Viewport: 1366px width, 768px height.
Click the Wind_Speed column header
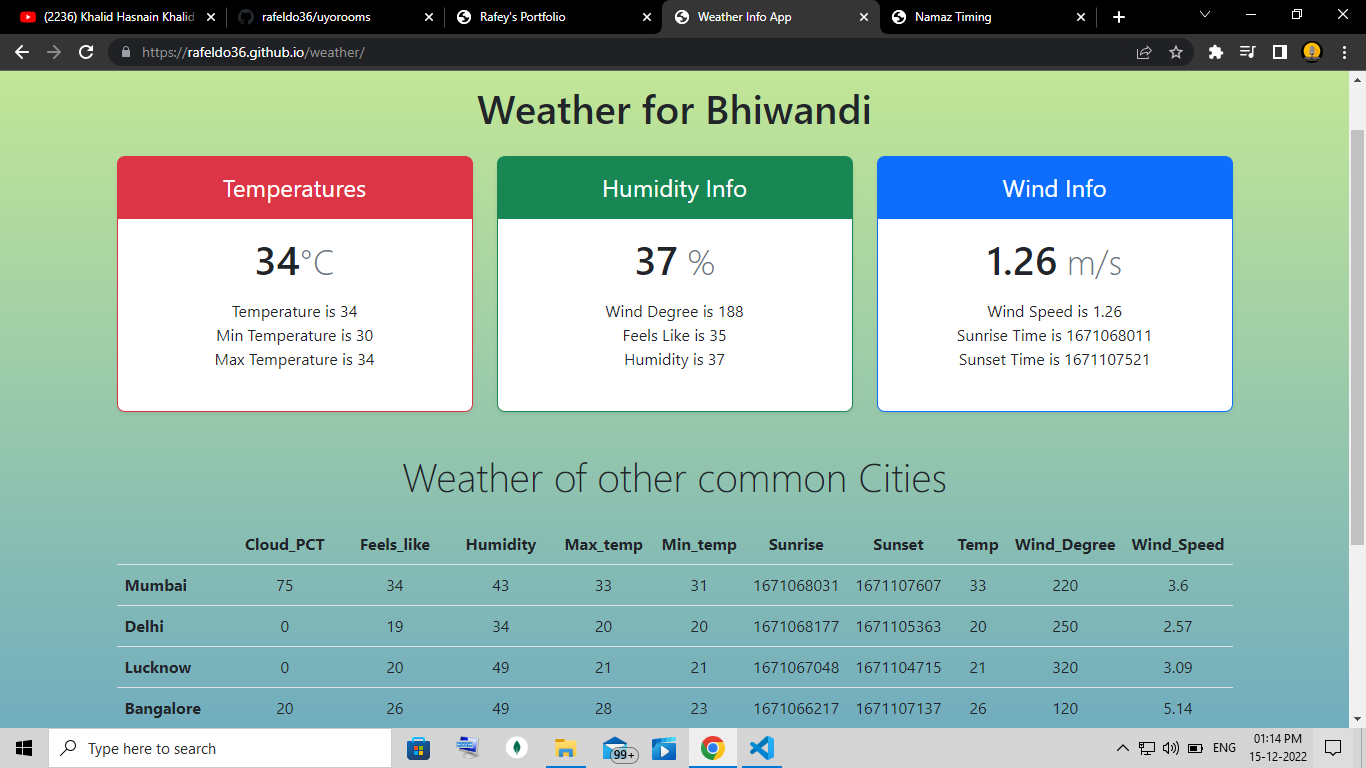click(1178, 544)
